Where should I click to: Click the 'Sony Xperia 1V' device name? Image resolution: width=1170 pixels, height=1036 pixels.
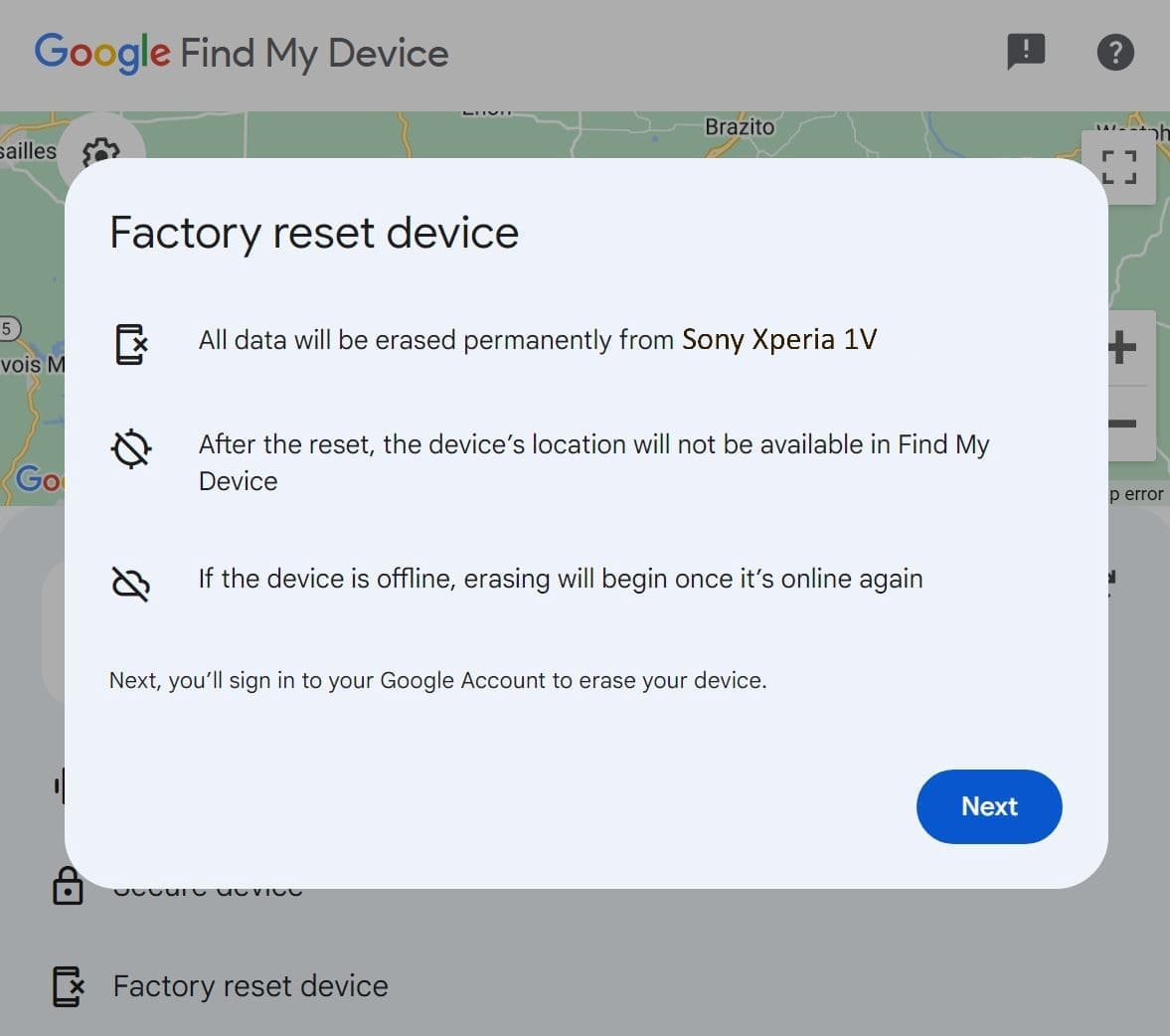[779, 340]
